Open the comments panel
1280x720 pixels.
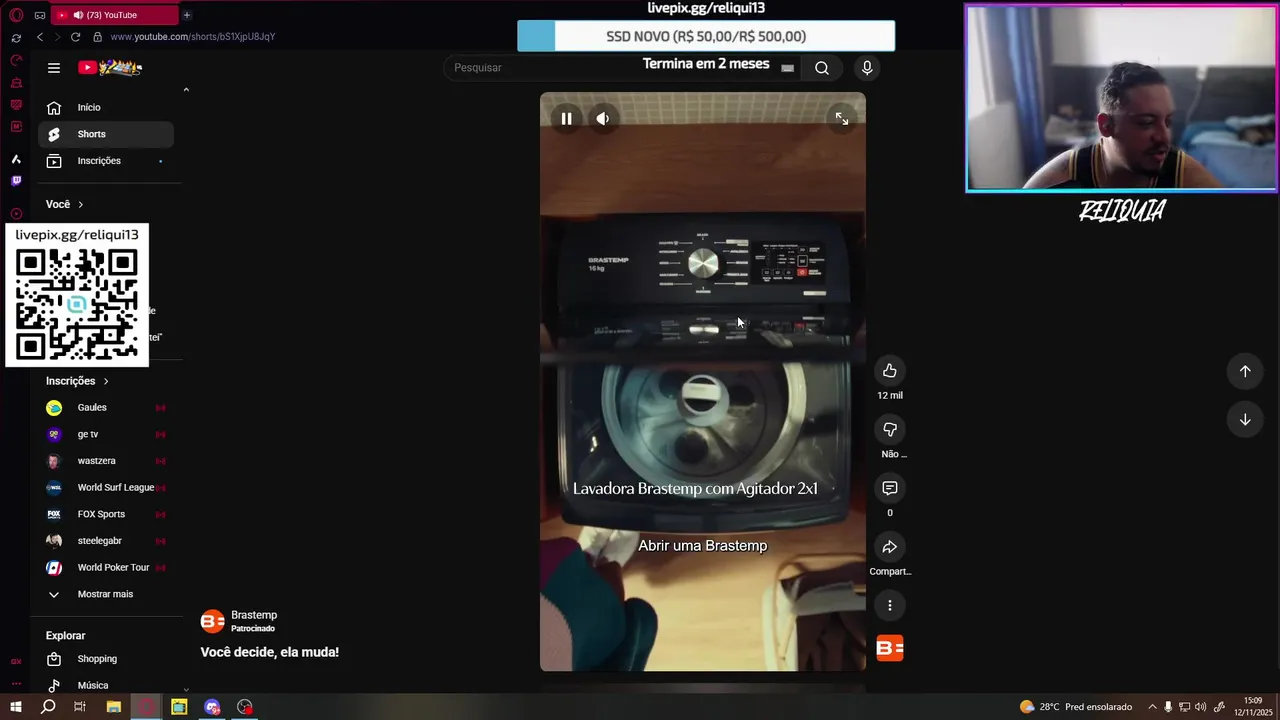coord(889,488)
